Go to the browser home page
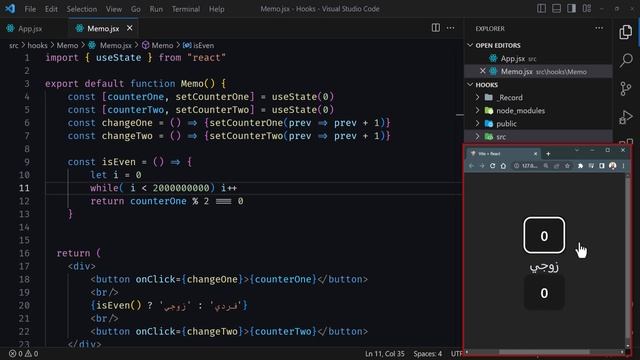The height and width of the screenshot is (360, 640). click(x=503, y=166)
